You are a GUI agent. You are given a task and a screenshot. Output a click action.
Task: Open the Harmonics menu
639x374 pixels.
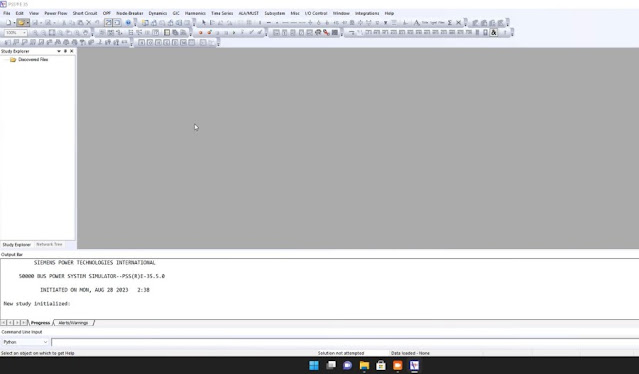(x=195, y=13)
